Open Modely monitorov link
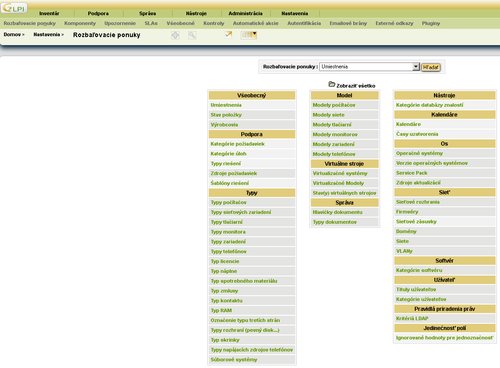500x368 pixels. click(335, 134)
